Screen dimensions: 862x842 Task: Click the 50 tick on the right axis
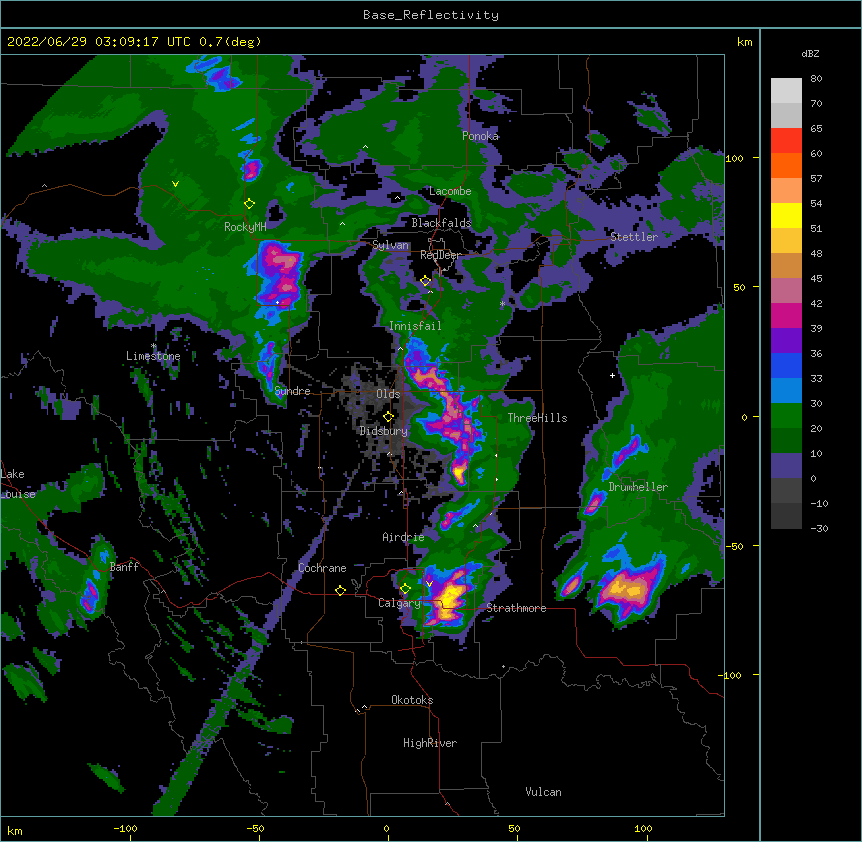pos(739,287)
